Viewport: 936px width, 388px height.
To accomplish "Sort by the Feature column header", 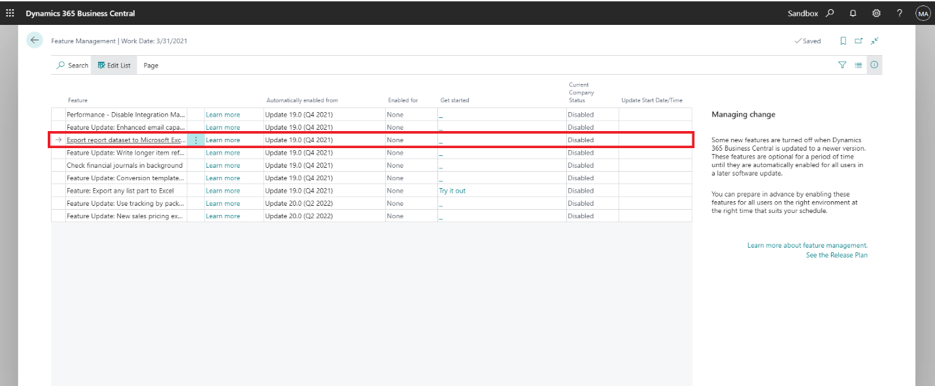I will [78, 100].
